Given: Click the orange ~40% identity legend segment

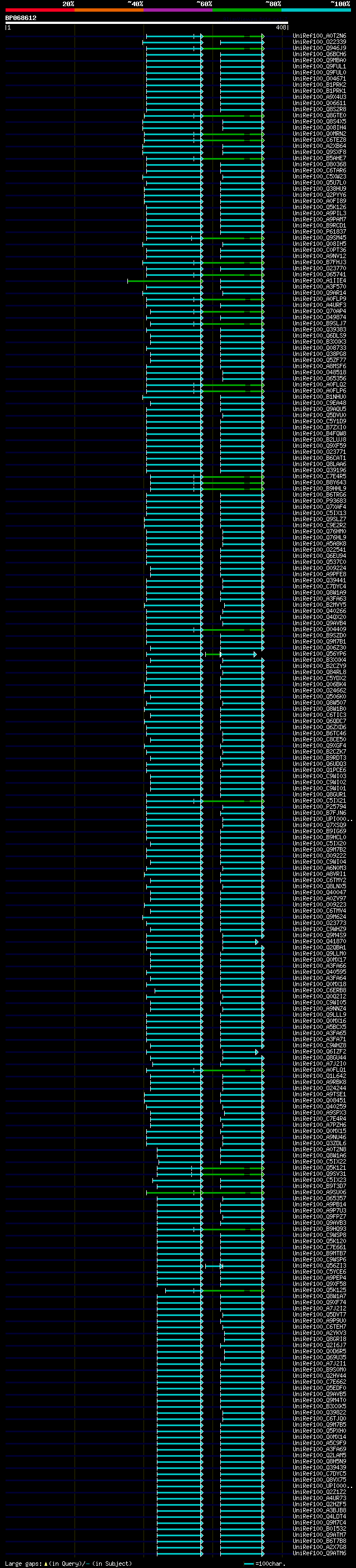Looking at the screenshot, I should tap(109, 10).
